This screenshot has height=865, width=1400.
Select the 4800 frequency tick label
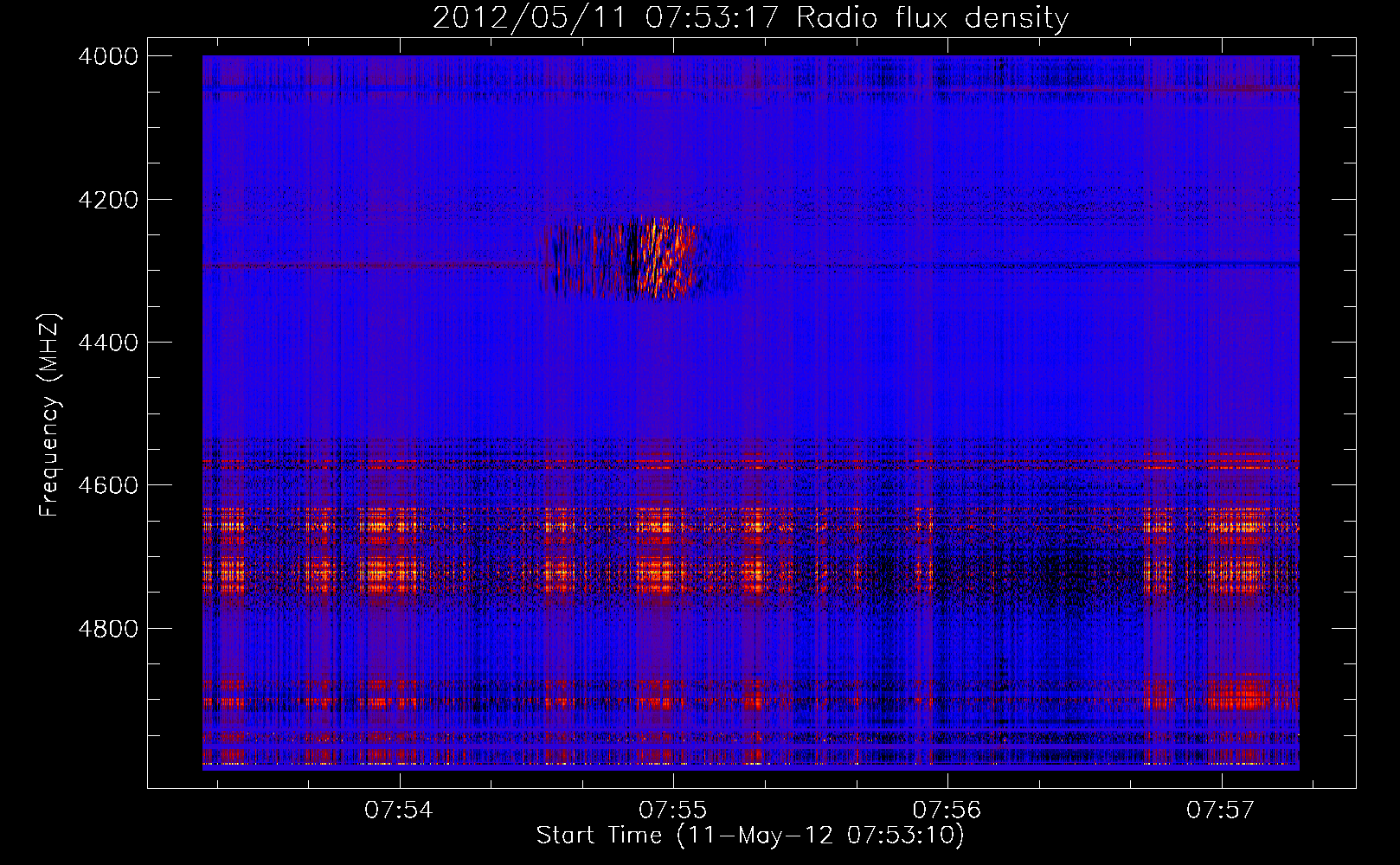(108, 628)
